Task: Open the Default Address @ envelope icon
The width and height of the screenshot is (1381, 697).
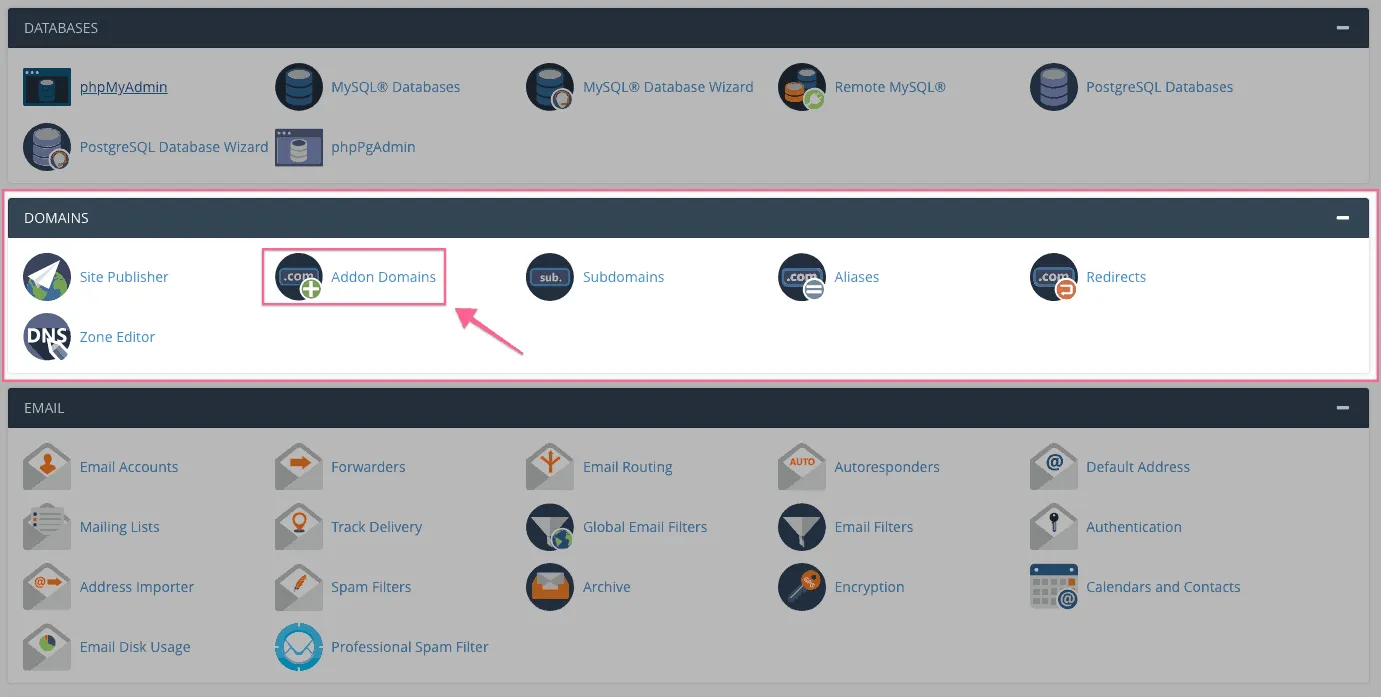Action: 1054,467
